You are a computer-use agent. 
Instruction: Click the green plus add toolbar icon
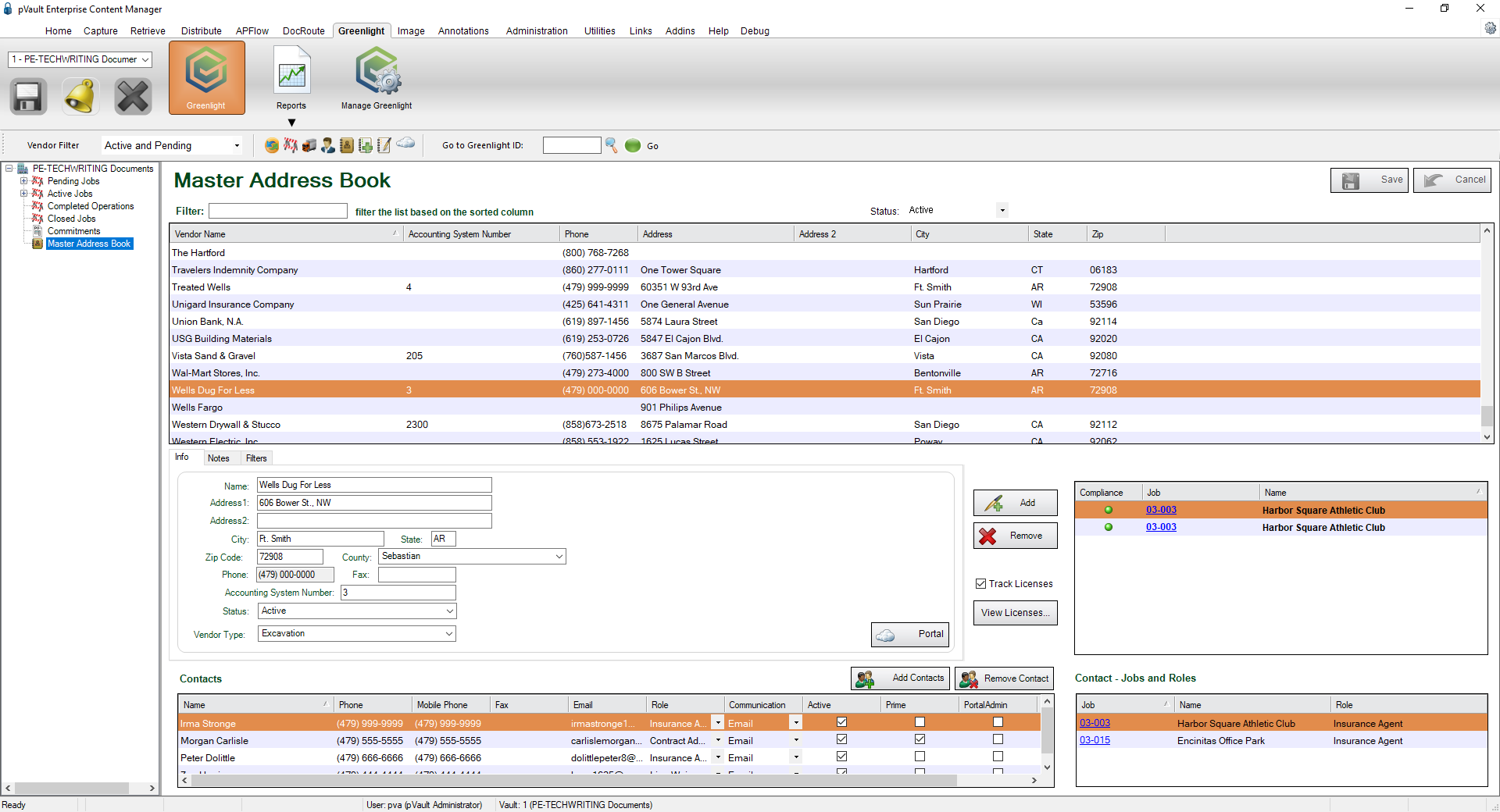pos(366,145)
